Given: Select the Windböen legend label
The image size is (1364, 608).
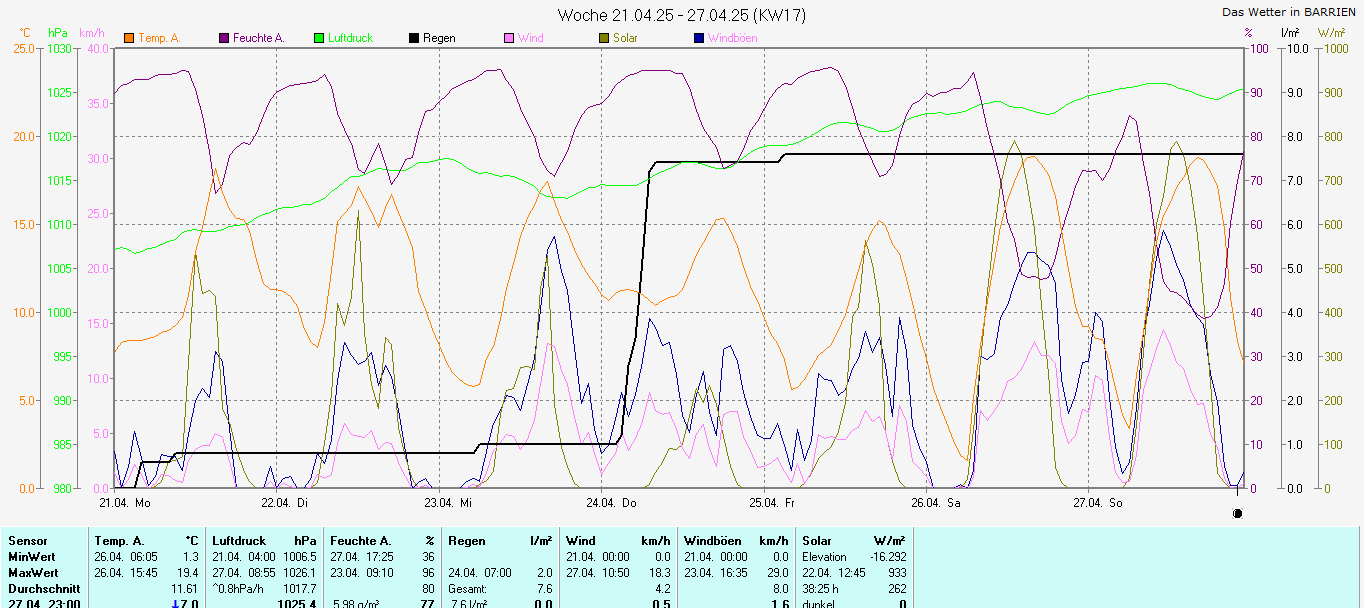Looking at the screenshot, I should 732,38.
